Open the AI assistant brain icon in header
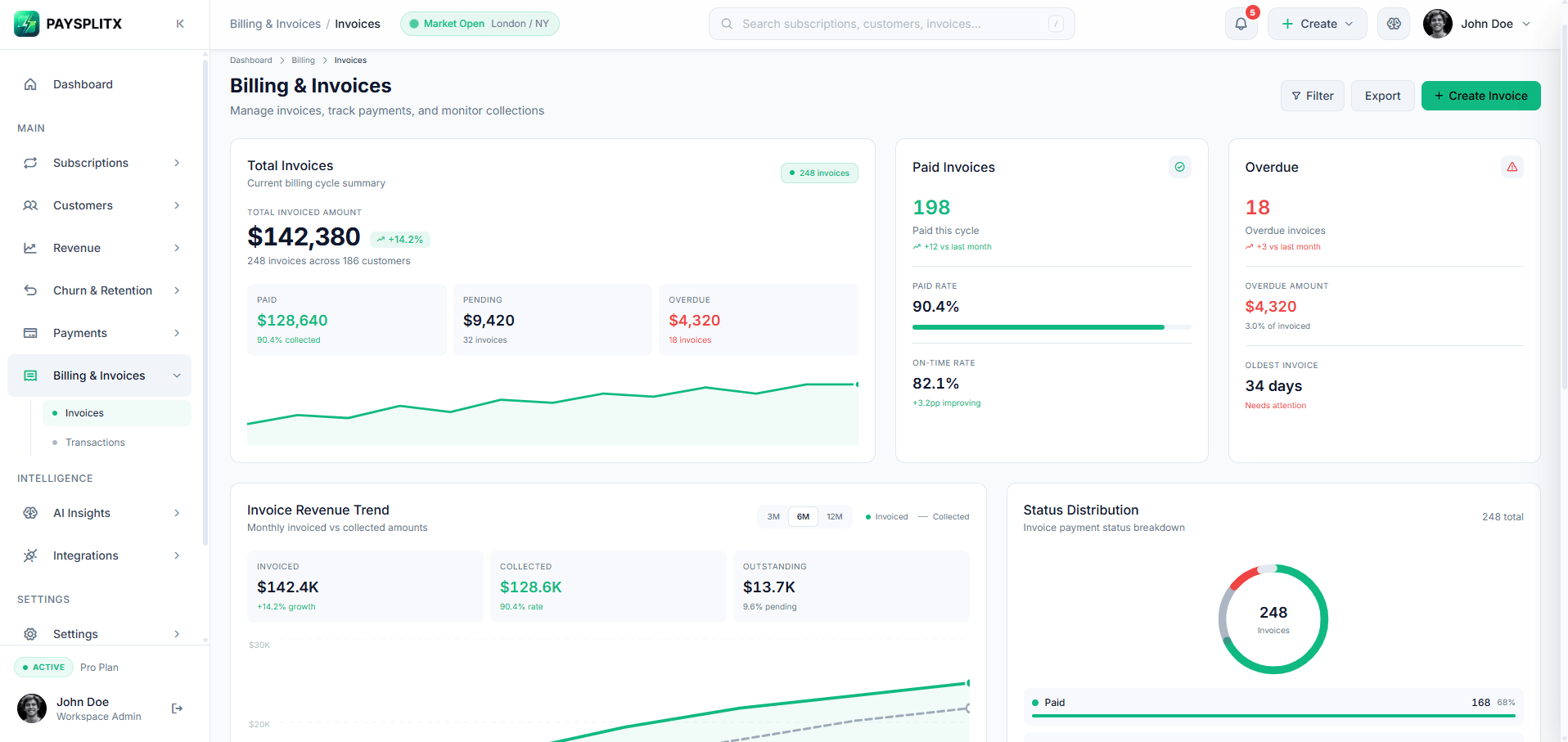Viewport: 1568px width, 742px height. pyautogui.click(x=1394, y=24)
